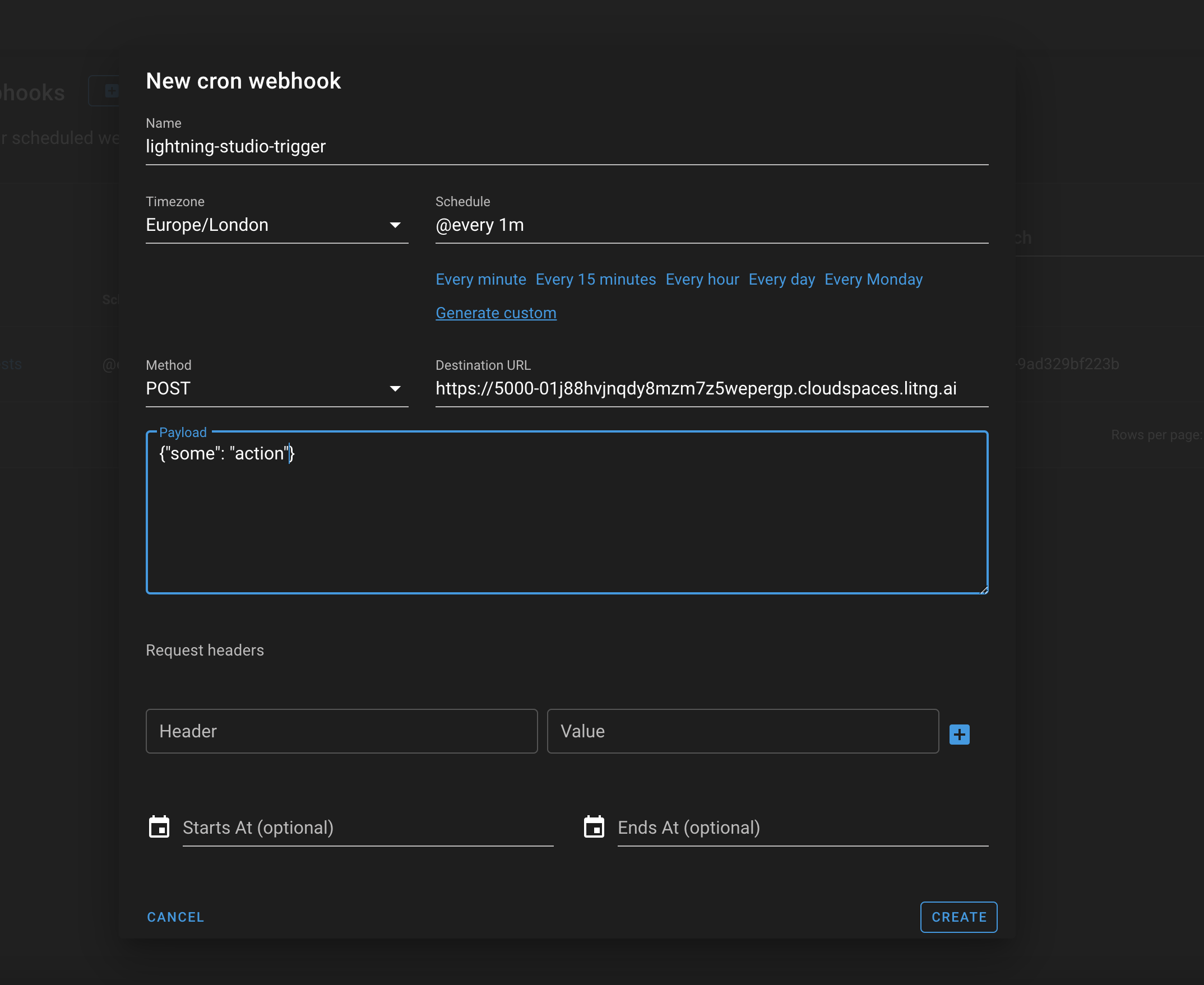The image size is (1204, 985).
Task: Select the Every 15 minutes preset
Action: point(595,279)
